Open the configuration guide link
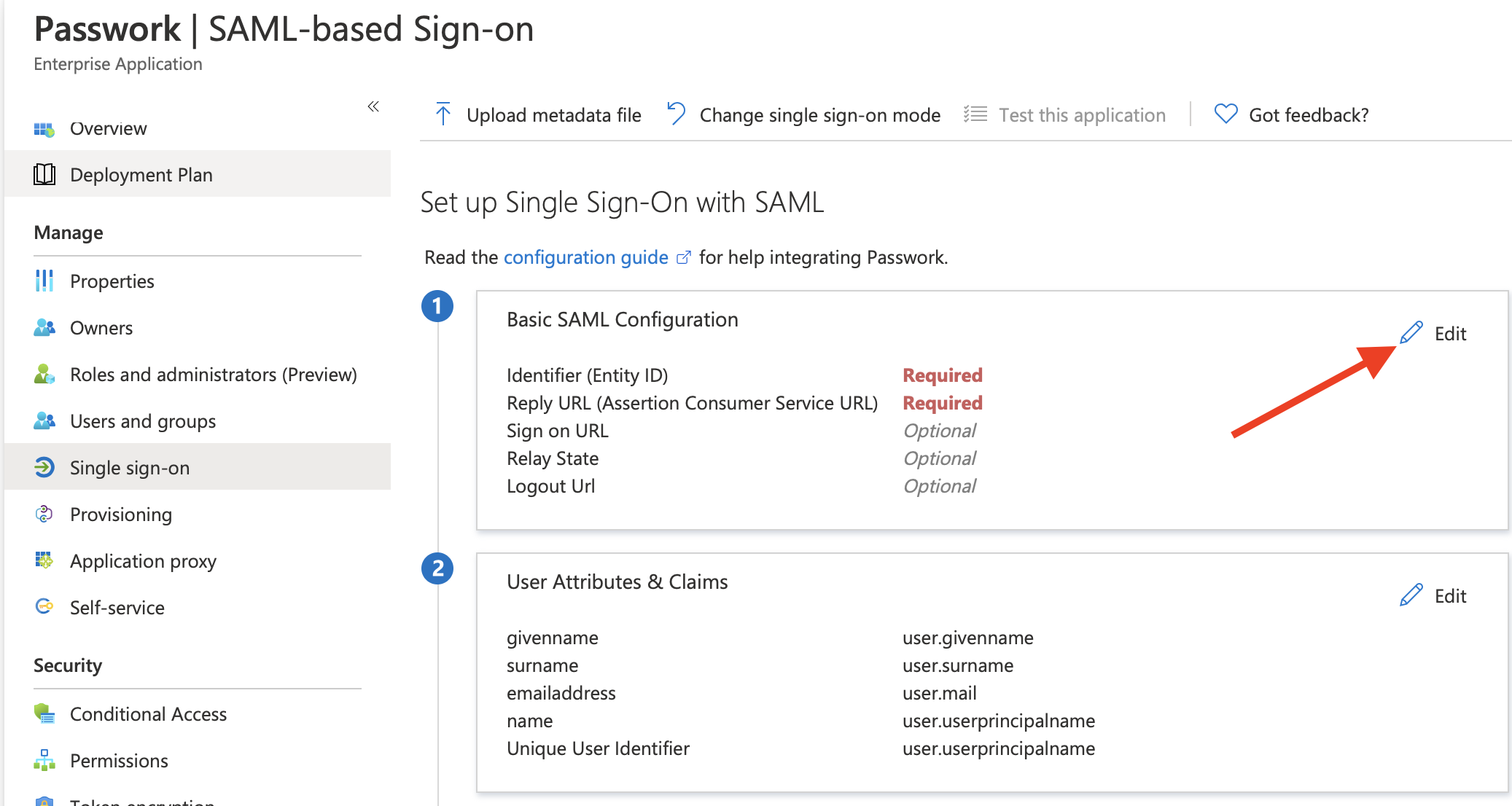 point(586,257)
